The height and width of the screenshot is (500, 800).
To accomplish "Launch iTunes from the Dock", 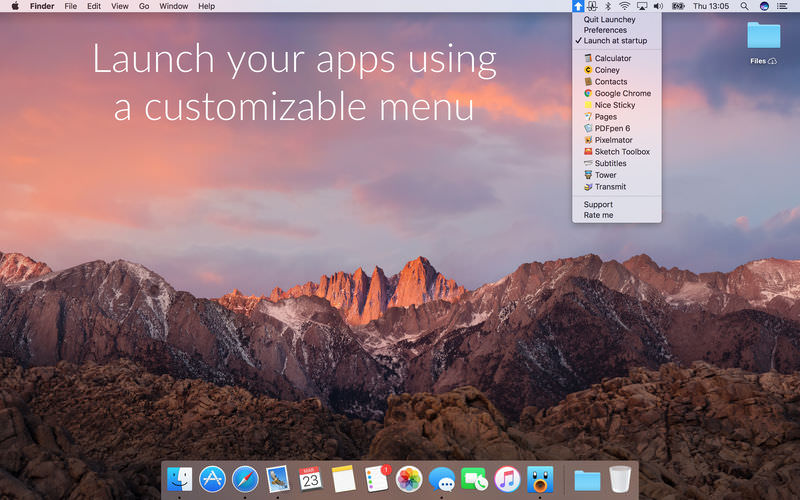I will point(507,479).
